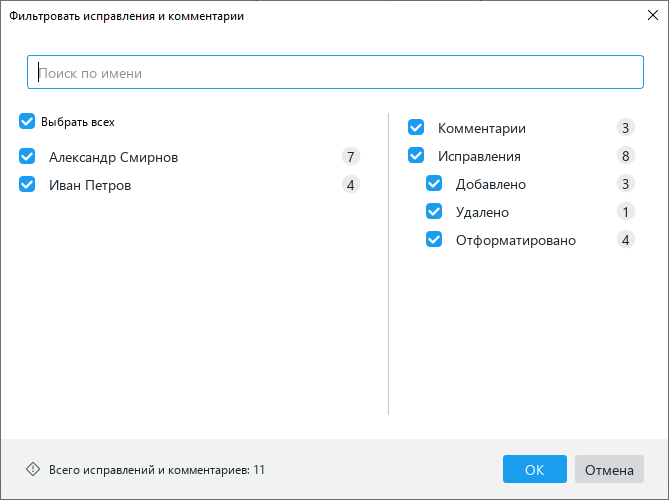Viewport: 669px width, 500px height.
Task: Click the count badge 7 for Александр Смирнов
Action: 350,157
